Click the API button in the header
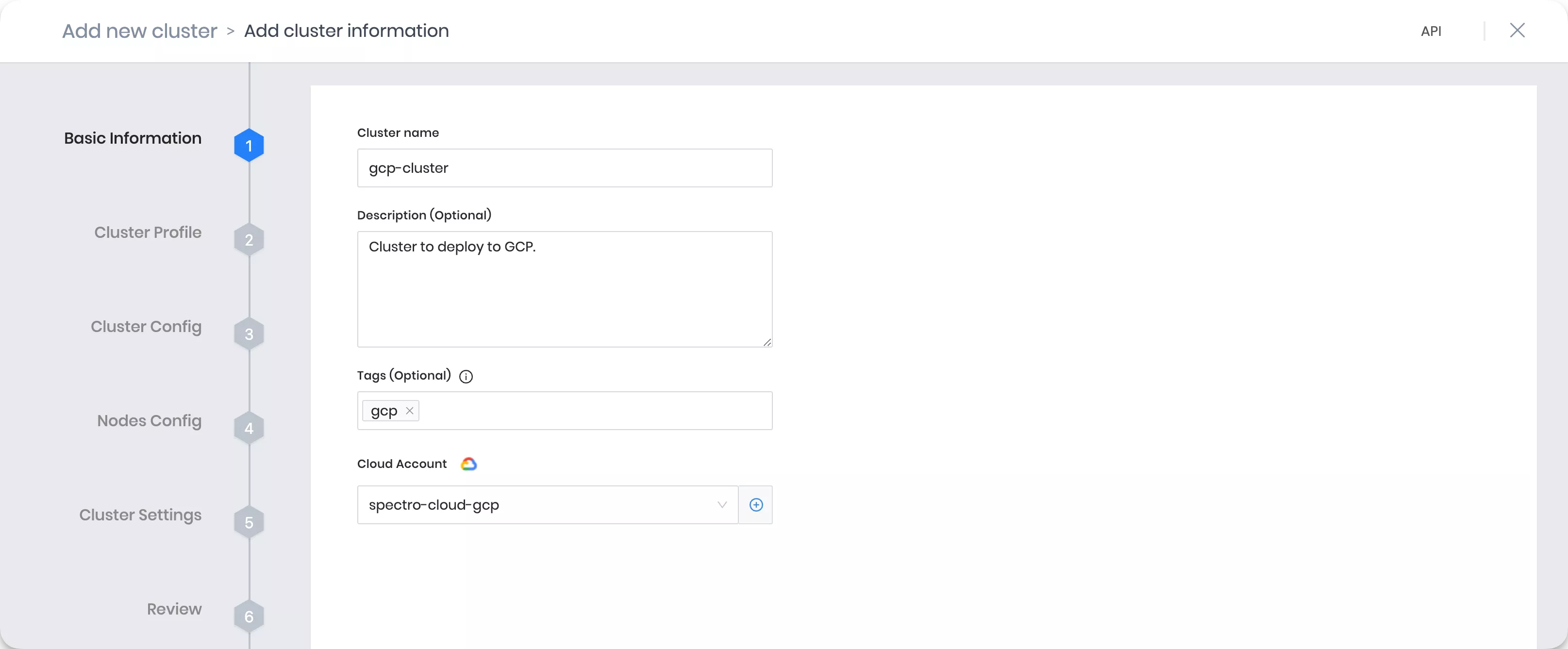1568x649 pixels. [1430, 30]
